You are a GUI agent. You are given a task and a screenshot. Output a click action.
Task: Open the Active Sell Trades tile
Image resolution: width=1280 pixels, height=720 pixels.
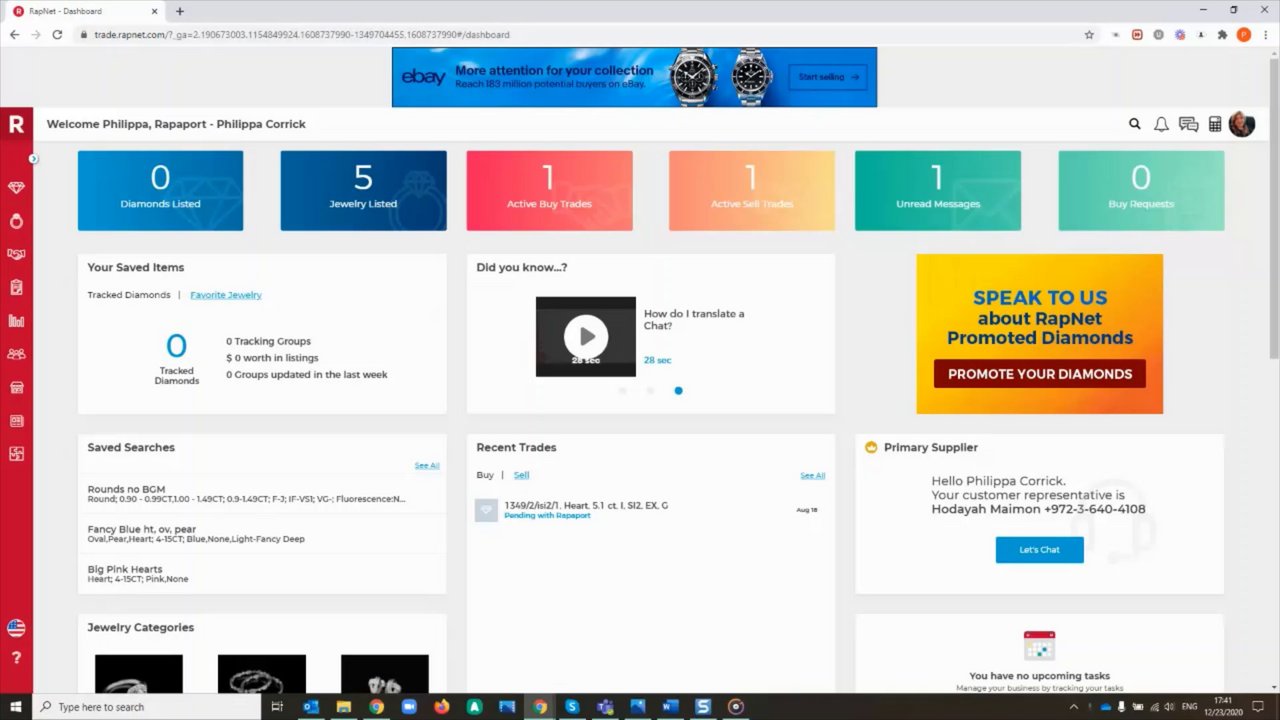pyautogui.click(x=752, y=190)
